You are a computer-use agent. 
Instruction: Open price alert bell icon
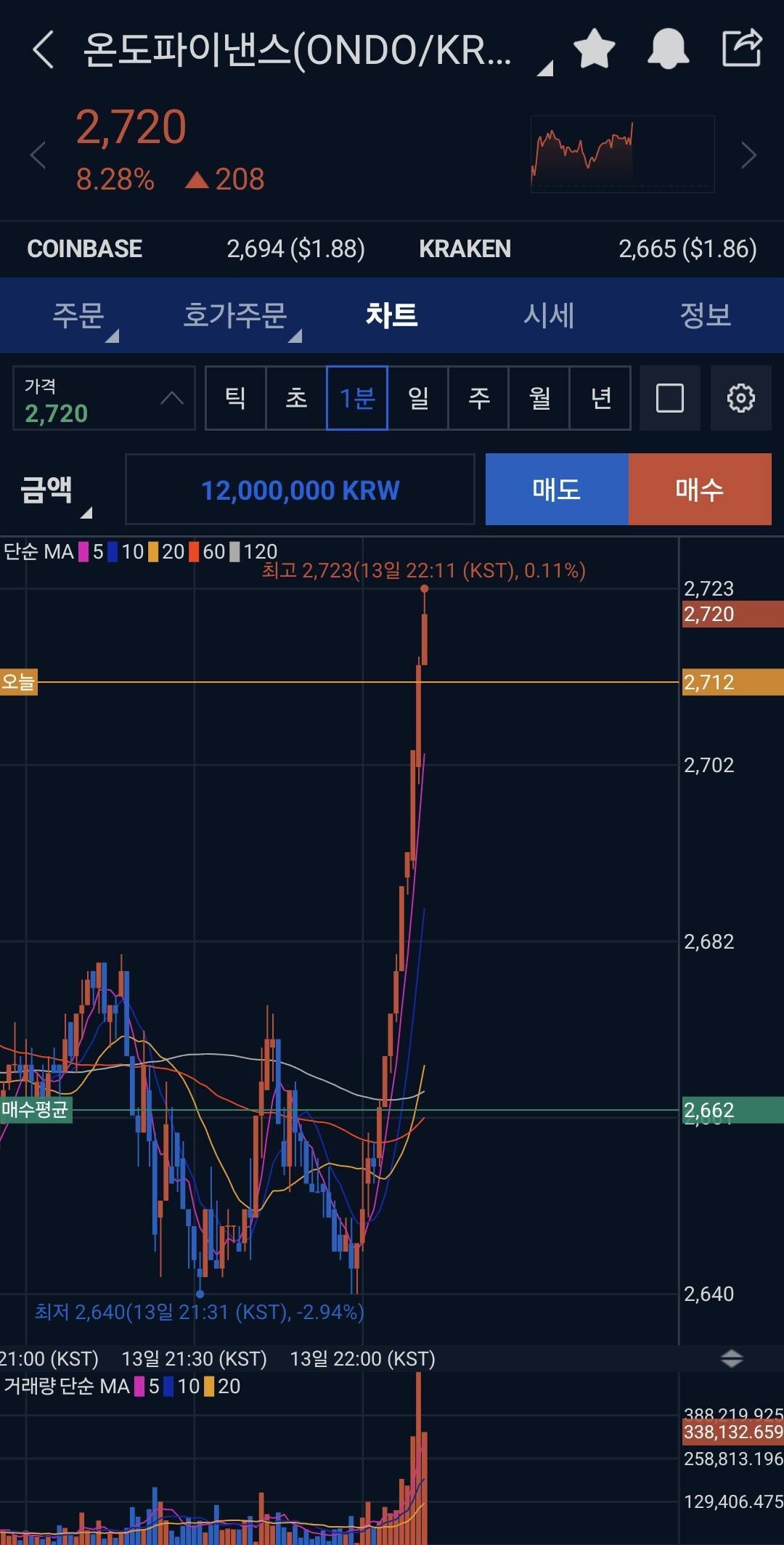pyautogui.click(x=668, y=49)
